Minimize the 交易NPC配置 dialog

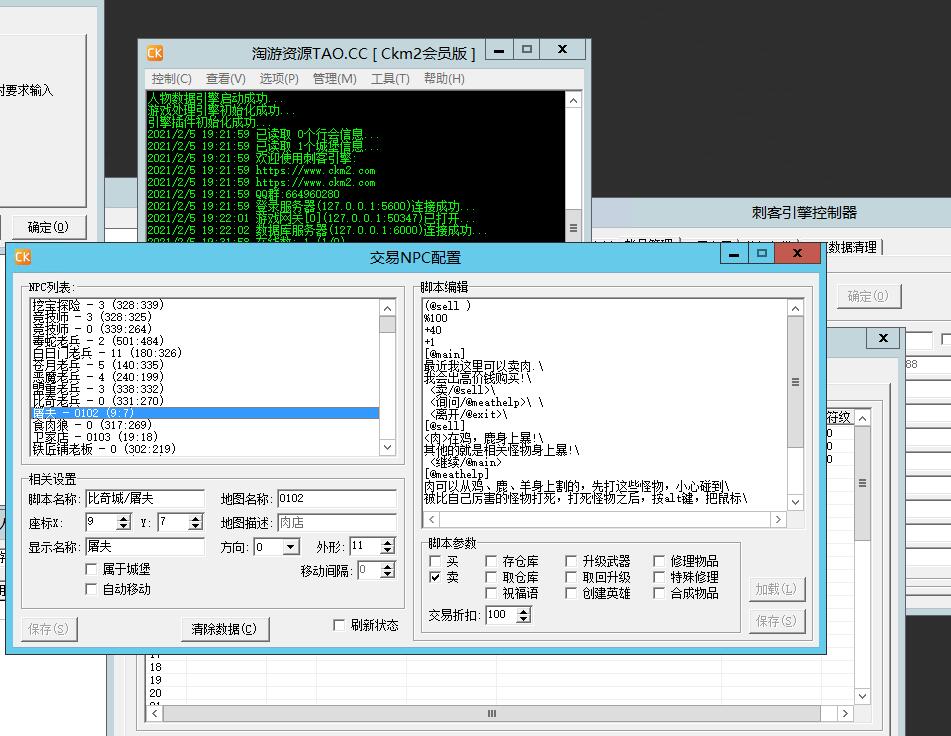click(735, 254)
